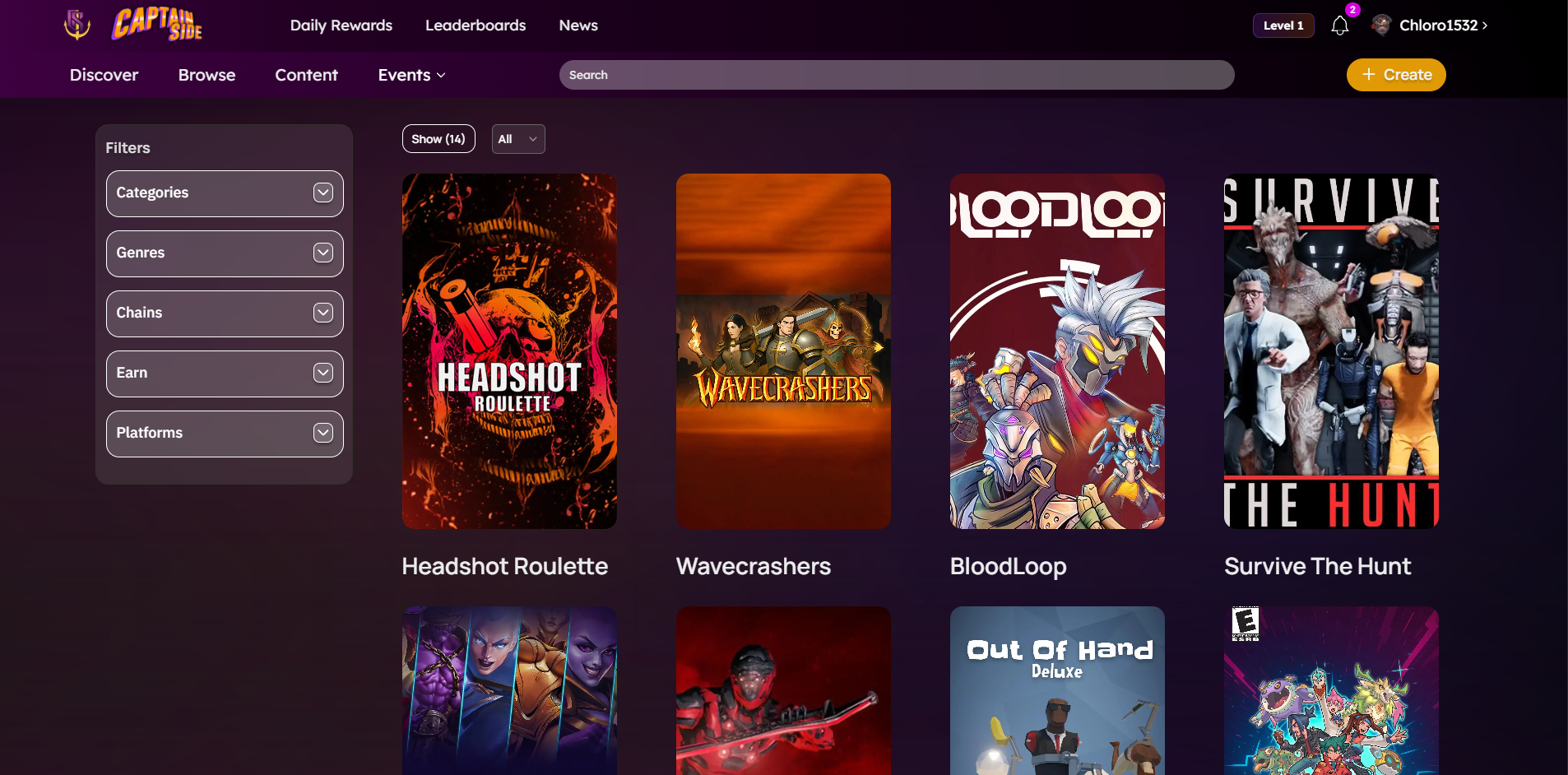Switch to the Discover tab
The width and height of the screenshot is (1568, 775).
[x=104, y=75]
